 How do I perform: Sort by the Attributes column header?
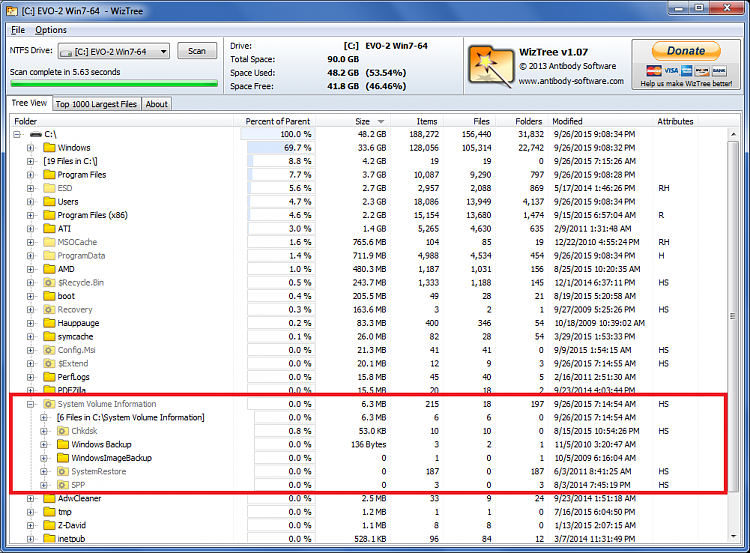[x=675, y=121]
